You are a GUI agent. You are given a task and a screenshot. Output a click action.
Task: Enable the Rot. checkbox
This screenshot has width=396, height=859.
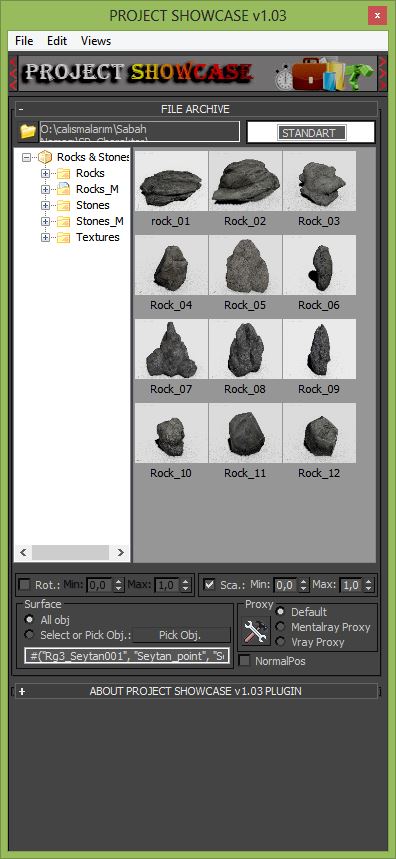25,585
